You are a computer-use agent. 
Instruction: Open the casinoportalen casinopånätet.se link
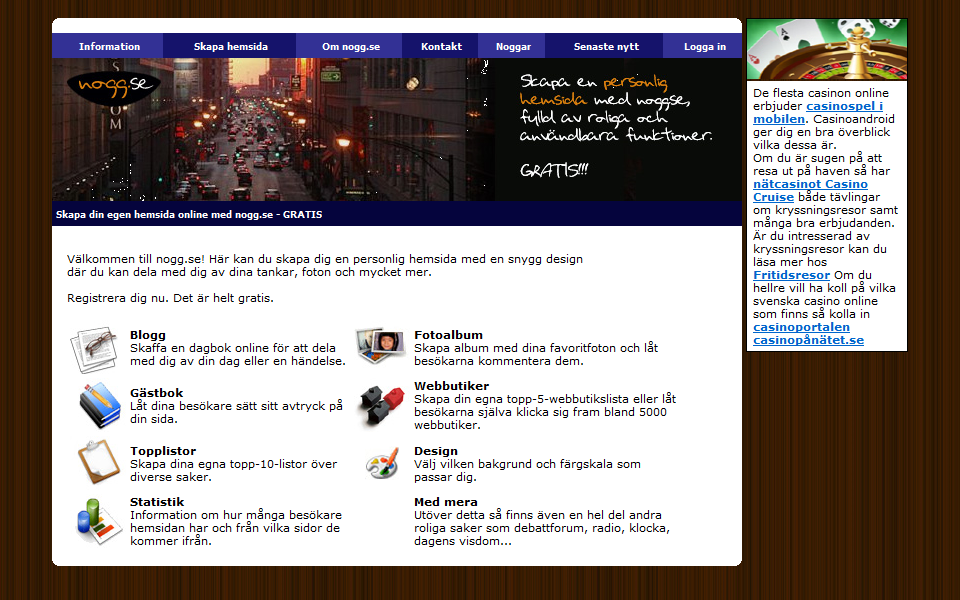808,333
